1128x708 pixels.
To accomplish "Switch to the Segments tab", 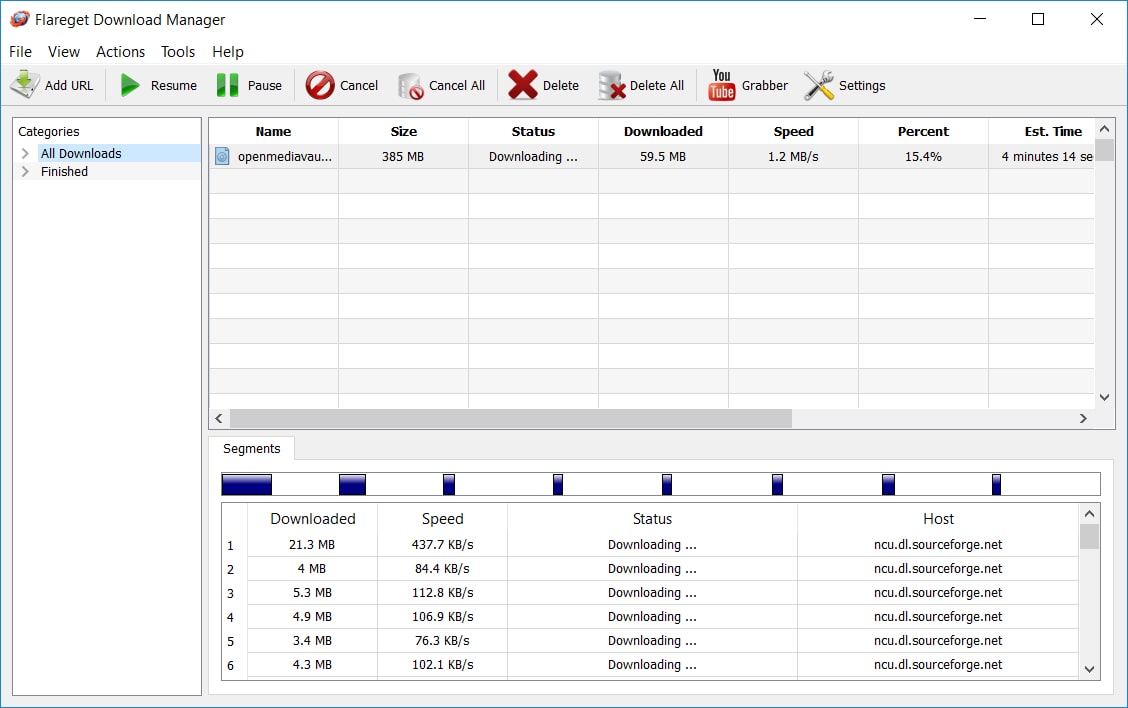I will point(251,449).
